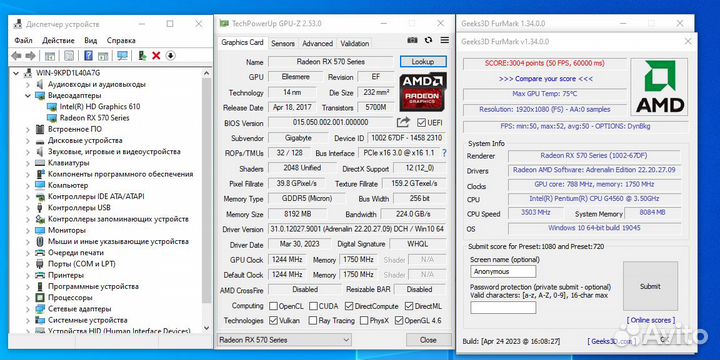Click the Screen name field containing Anonymous
The image size is (720, 360).
(x=503, y=271)
